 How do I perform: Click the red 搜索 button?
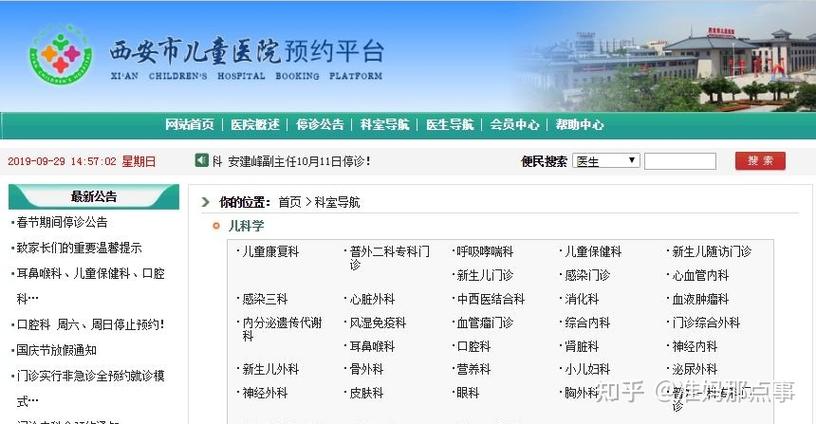pos(760,161)
